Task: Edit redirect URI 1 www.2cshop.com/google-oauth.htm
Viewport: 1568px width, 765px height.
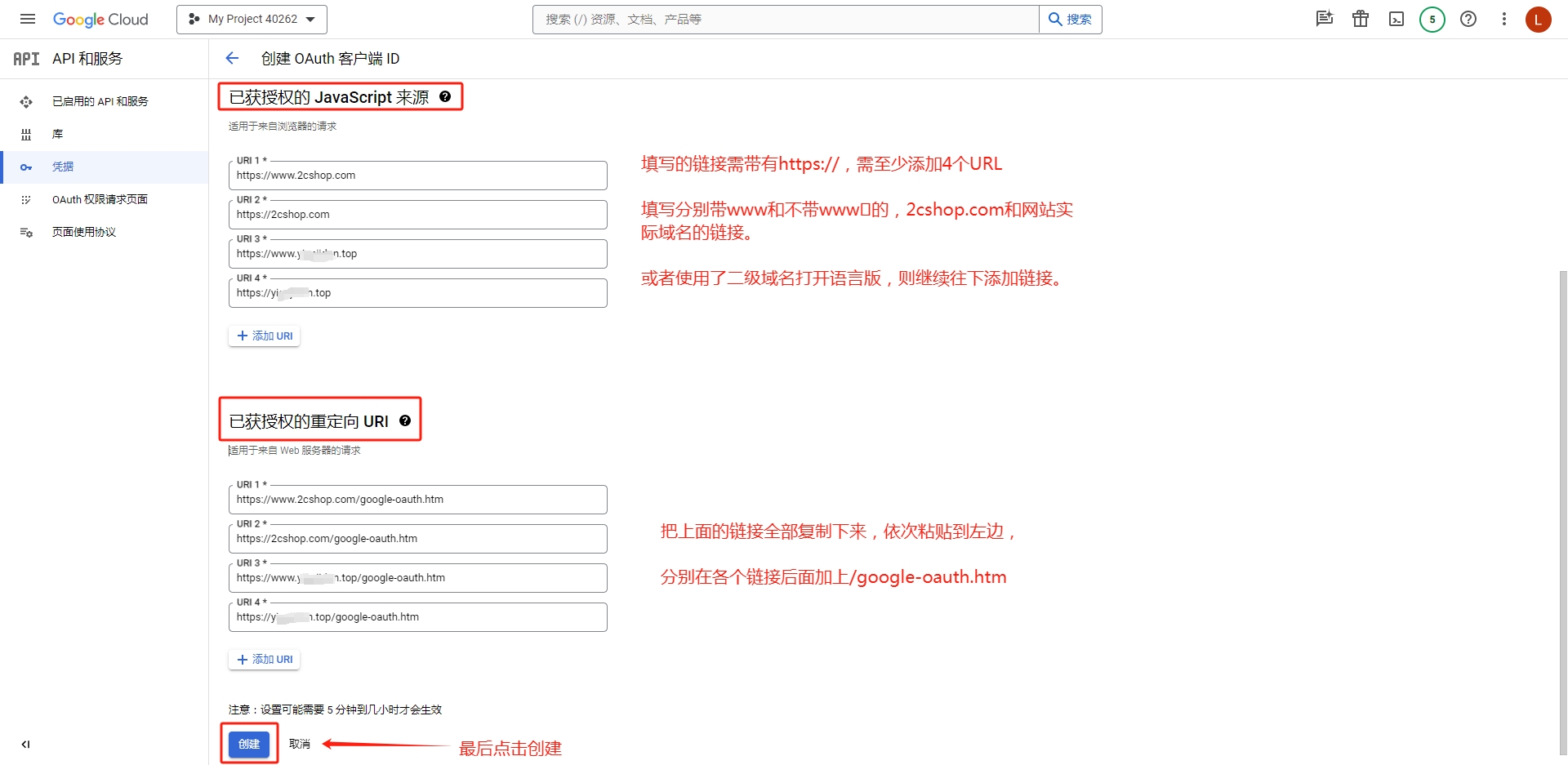Action: click(x=418, y=500)
